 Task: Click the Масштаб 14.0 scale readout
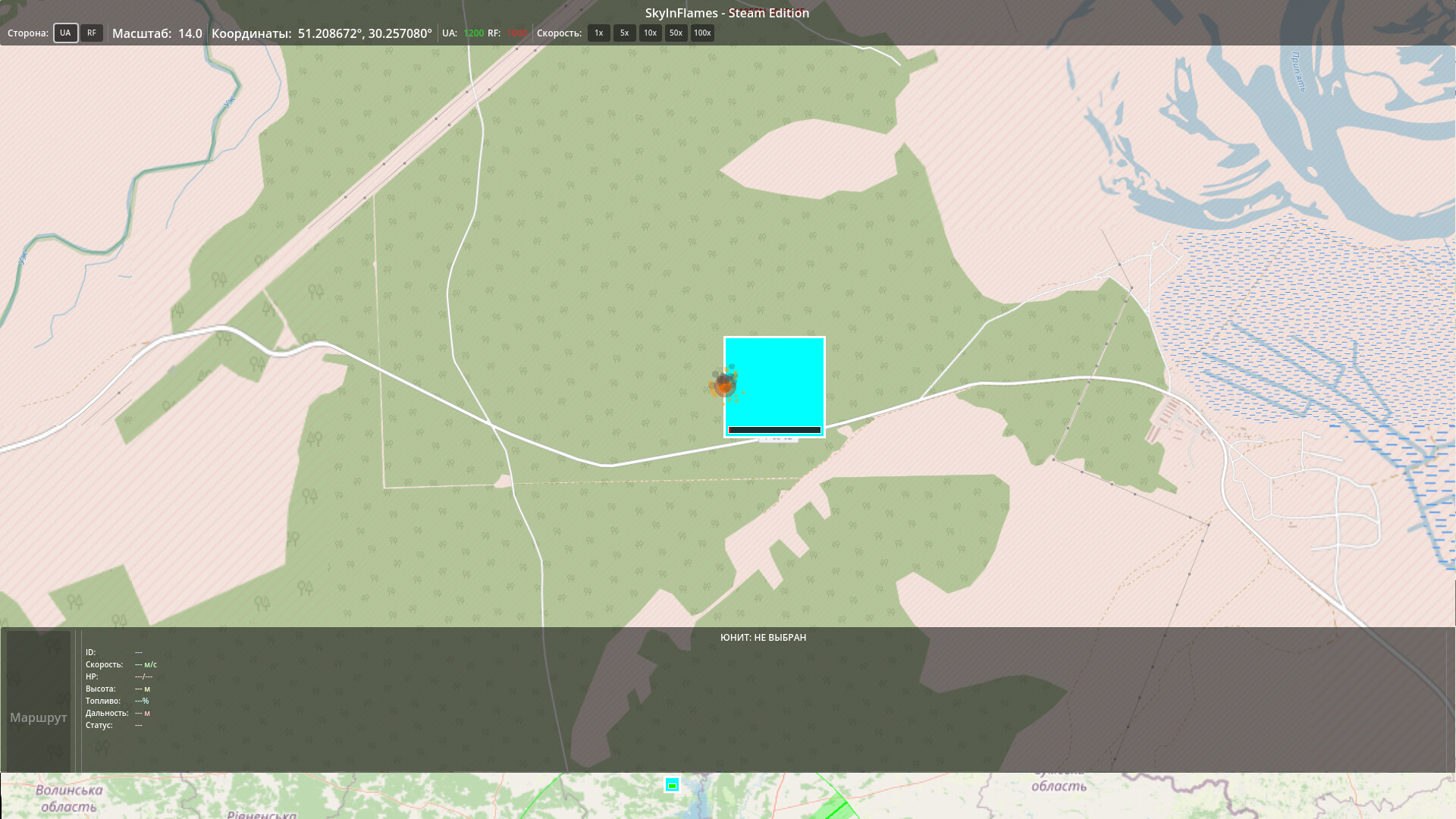157,33
